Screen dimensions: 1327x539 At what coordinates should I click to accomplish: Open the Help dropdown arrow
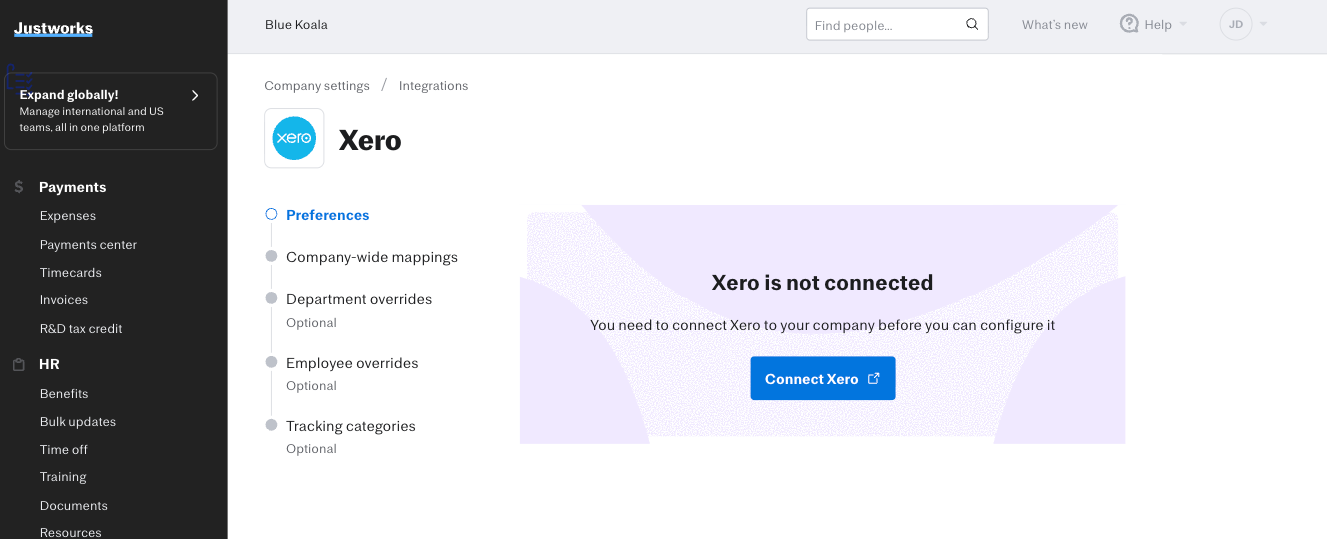[1184, 24]
